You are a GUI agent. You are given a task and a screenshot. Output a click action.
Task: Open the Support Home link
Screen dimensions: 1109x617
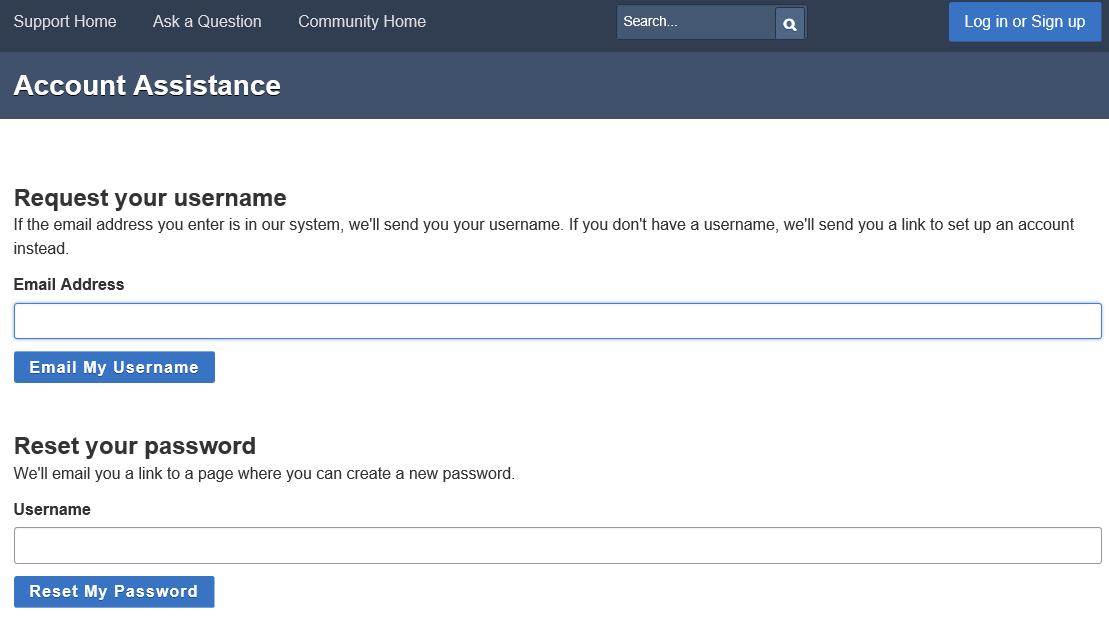(65, 21)
